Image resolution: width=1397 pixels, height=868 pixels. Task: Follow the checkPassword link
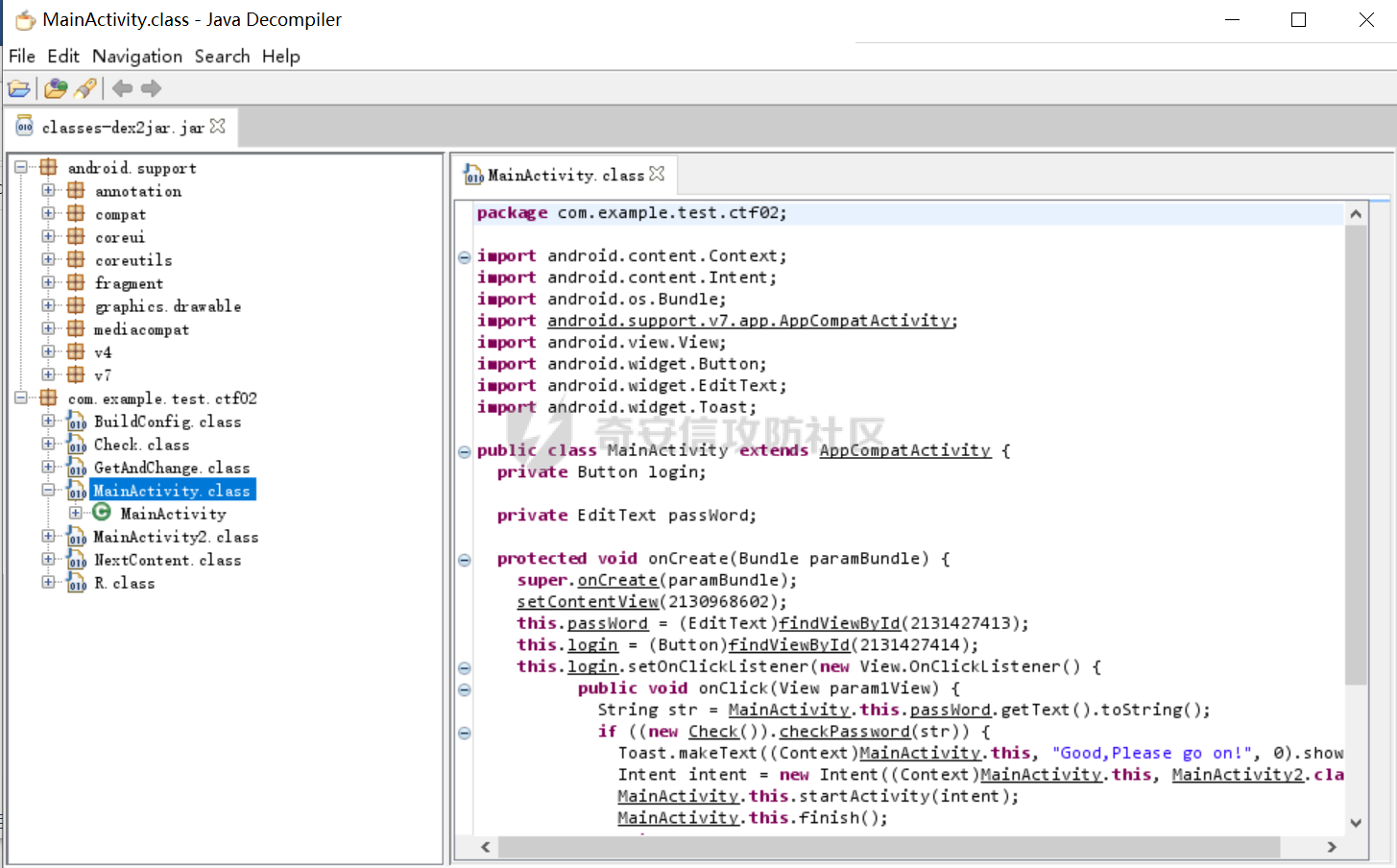(844, 732)
